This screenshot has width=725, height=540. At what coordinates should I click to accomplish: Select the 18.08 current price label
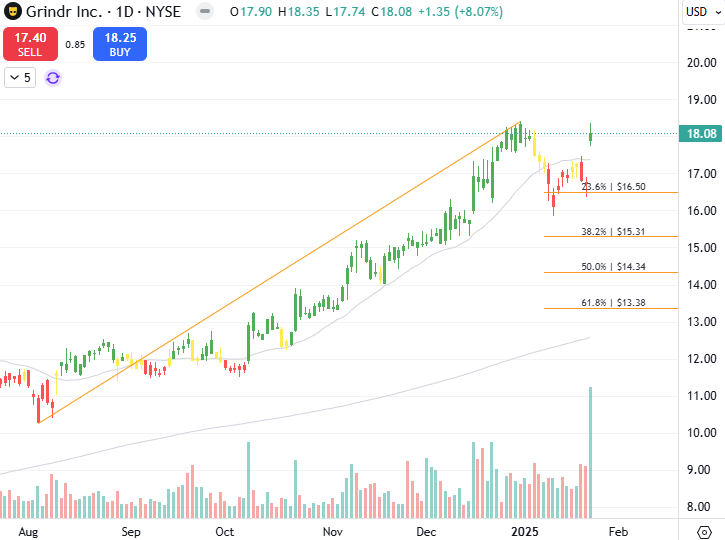[700, 134]
